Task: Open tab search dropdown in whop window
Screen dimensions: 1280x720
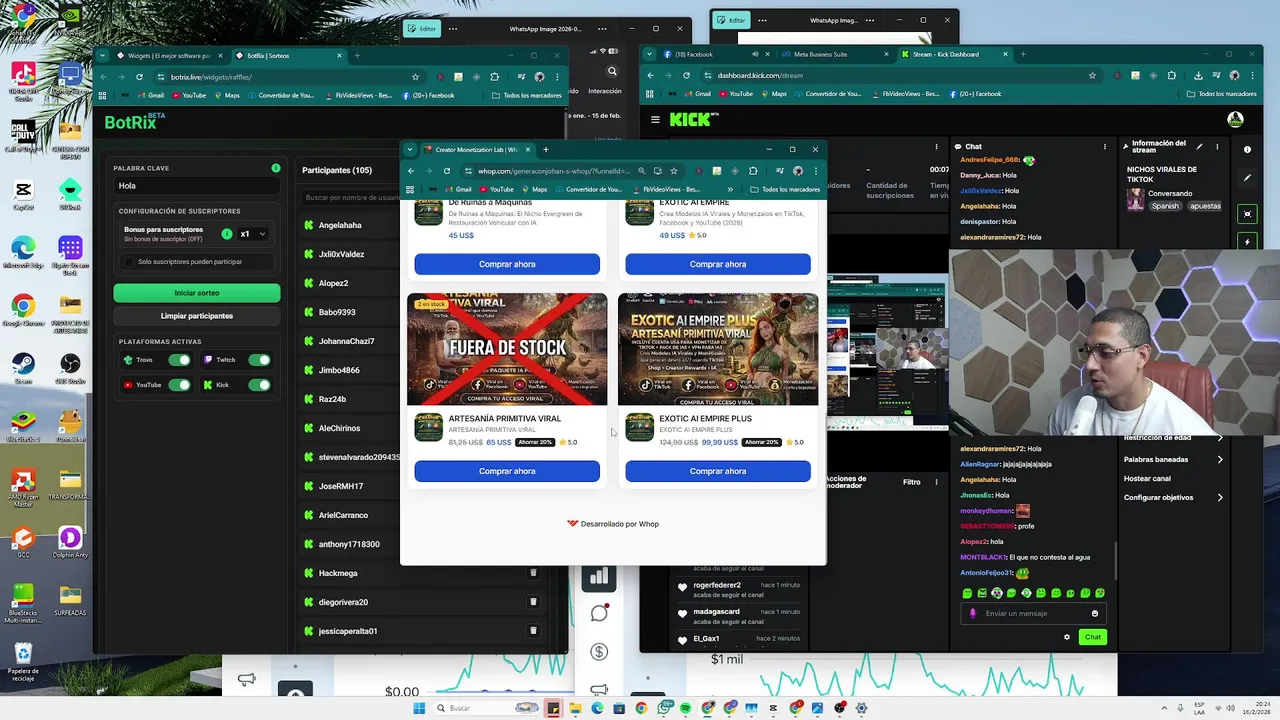Action: 409,149
